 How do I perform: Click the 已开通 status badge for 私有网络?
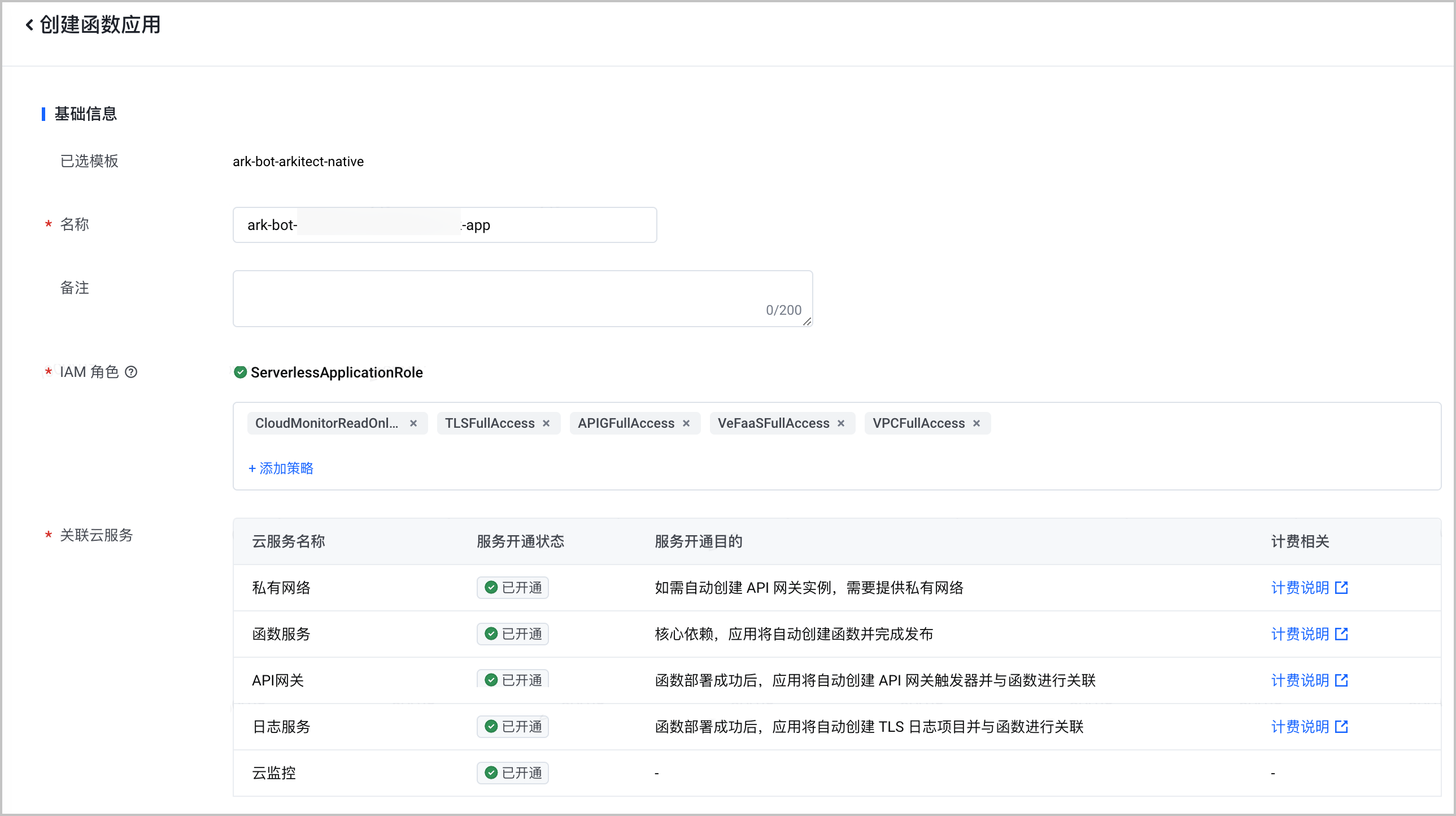pos(513,588)
